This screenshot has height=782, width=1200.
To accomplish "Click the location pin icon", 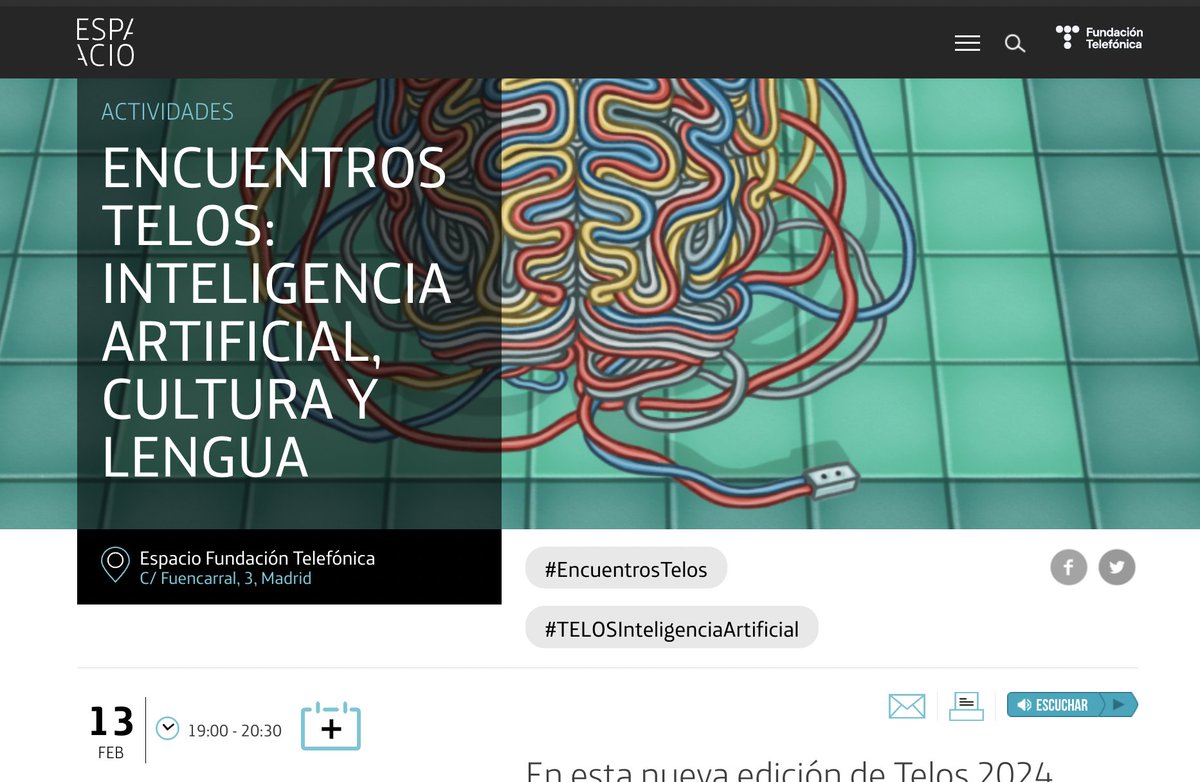I will click(116, 566).
